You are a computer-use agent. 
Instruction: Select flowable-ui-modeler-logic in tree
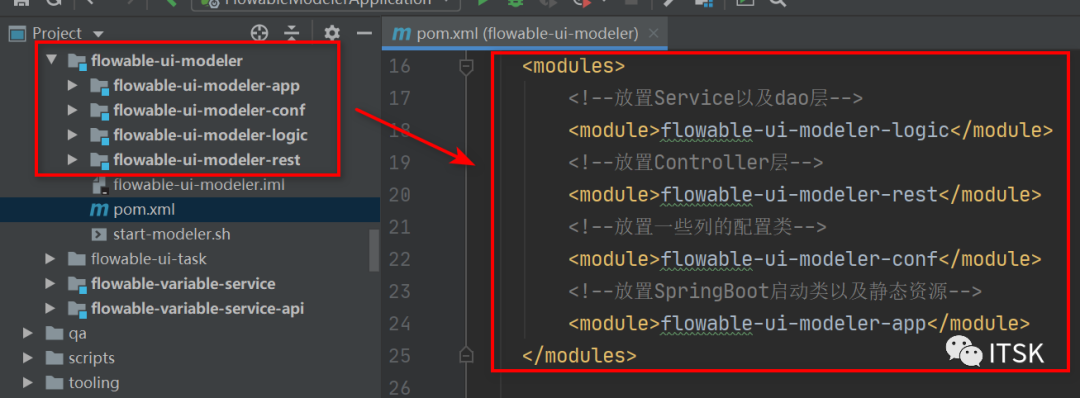coord(210,135)
